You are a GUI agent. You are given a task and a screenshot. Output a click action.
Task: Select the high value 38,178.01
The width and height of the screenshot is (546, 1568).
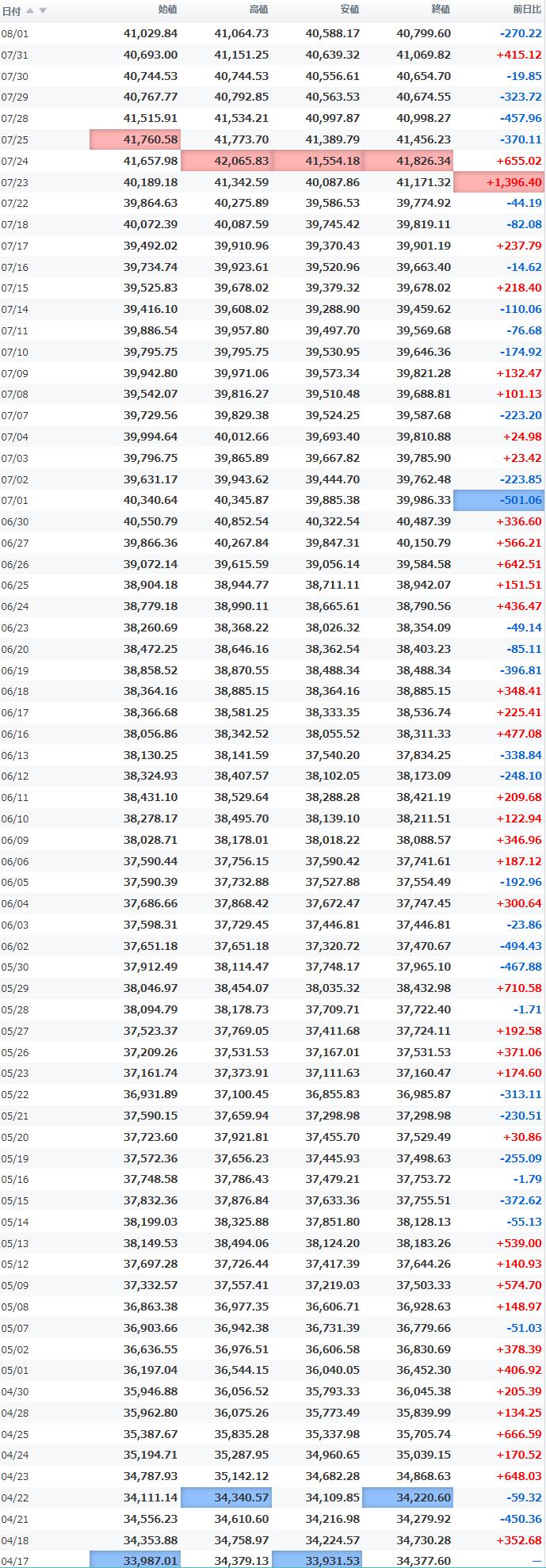(242, 841)
